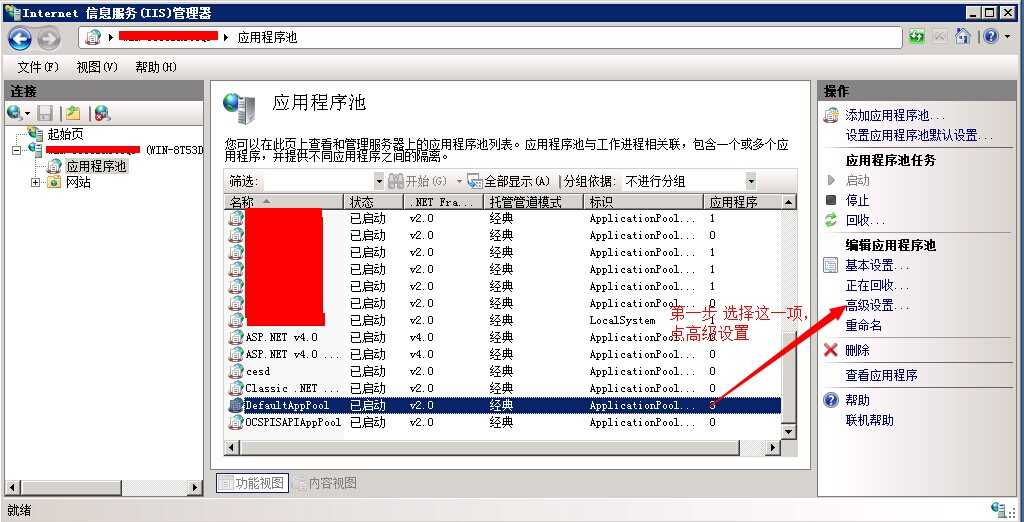1024x522 pixels.
Task: Sort by 状态 column header
Action: pos(372,202)
